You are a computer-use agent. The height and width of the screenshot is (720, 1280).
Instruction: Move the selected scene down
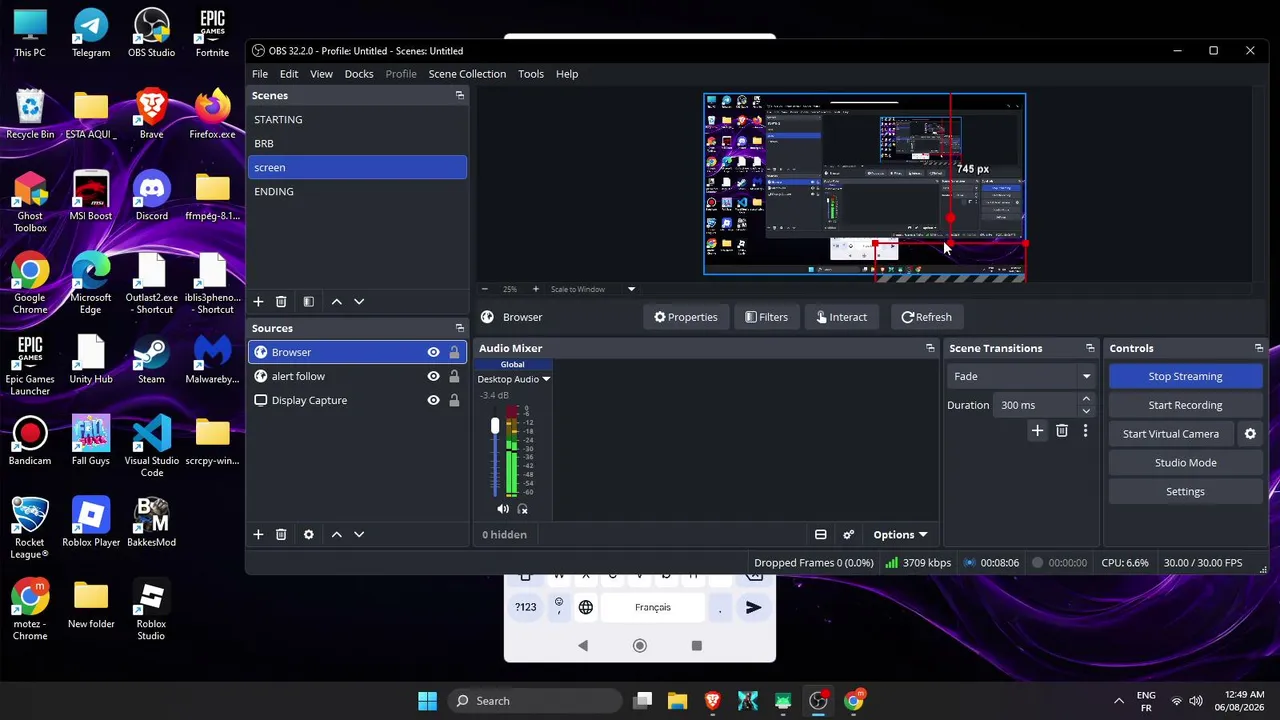[359, 301]
